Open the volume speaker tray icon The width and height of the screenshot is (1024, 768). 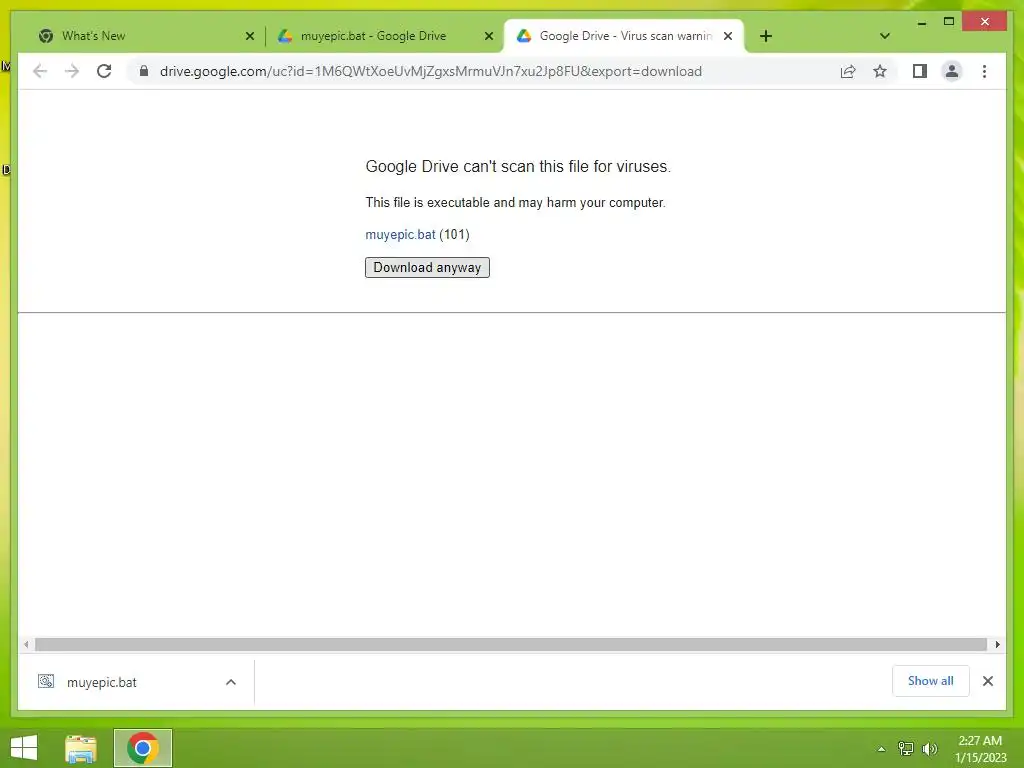(929, 748)
